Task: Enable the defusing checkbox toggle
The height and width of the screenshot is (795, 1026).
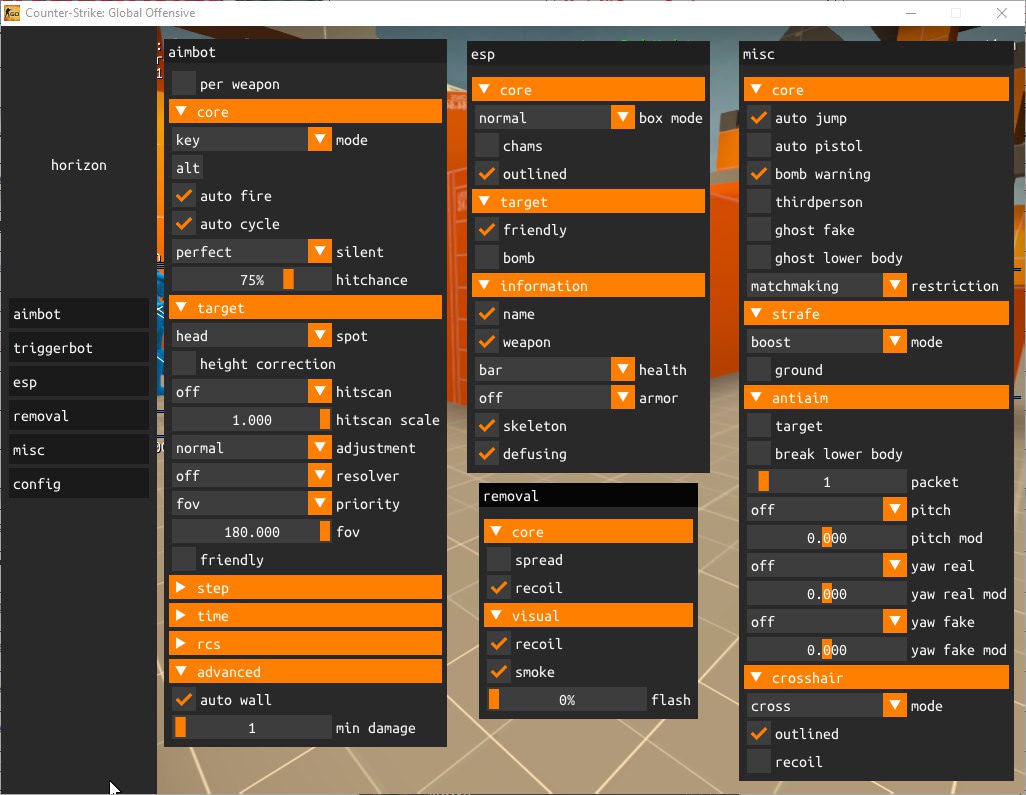Action: pos(487,454)
